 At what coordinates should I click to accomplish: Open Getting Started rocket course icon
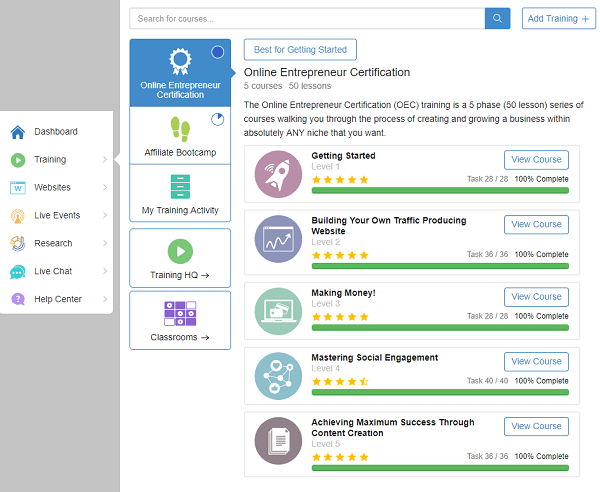coord(278,173)
